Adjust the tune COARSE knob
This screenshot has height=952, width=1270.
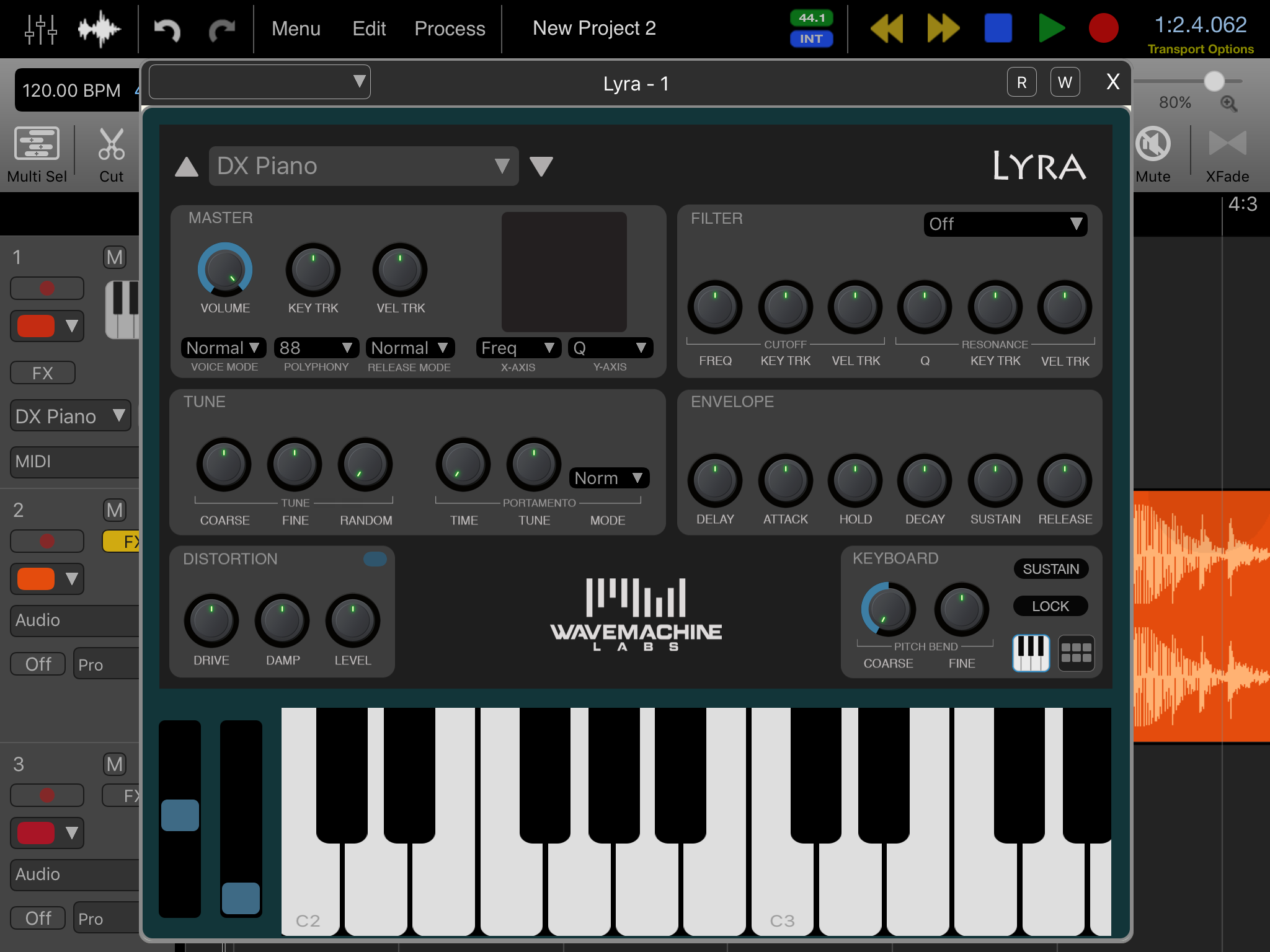pos(224,464)
